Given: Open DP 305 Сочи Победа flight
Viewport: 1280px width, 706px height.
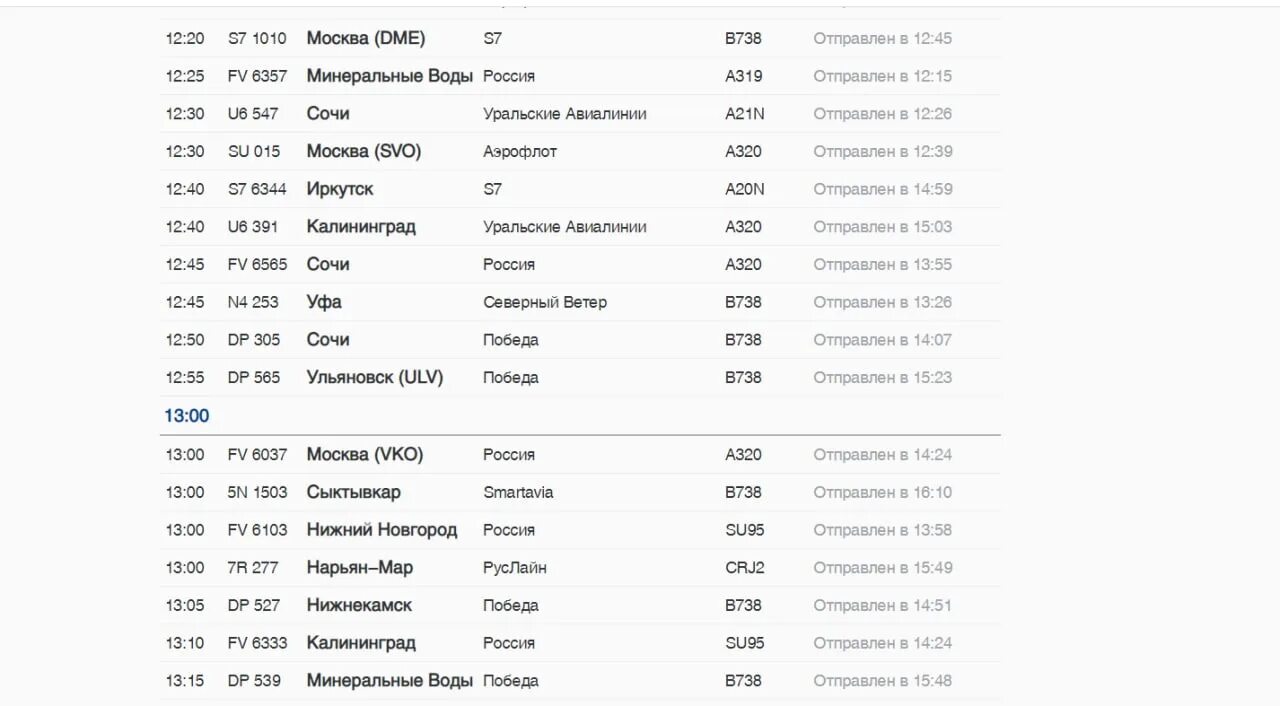Looking at the screenshot, I should [x=580, y=340].
